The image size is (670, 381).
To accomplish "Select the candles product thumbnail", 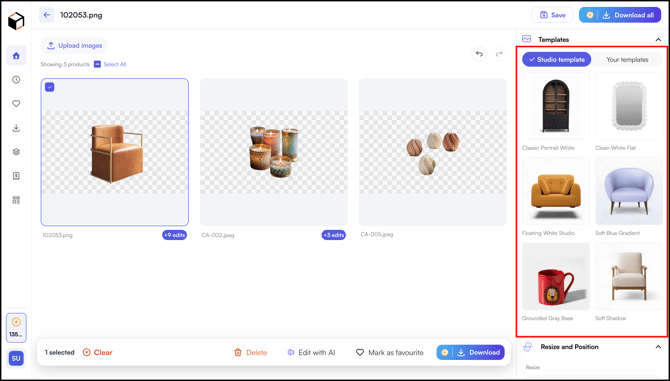I will [274, 152].
